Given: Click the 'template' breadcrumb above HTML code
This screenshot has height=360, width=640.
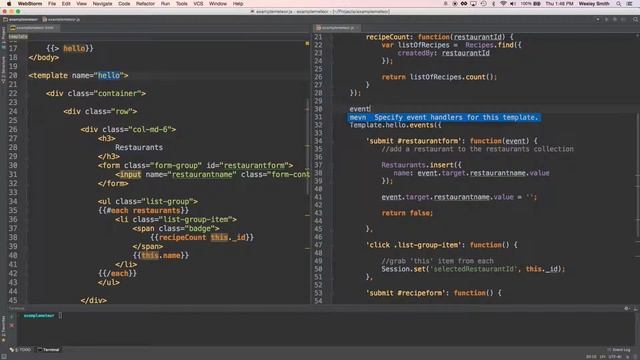Looking at the screenshot, I should [x=18, y=36].
